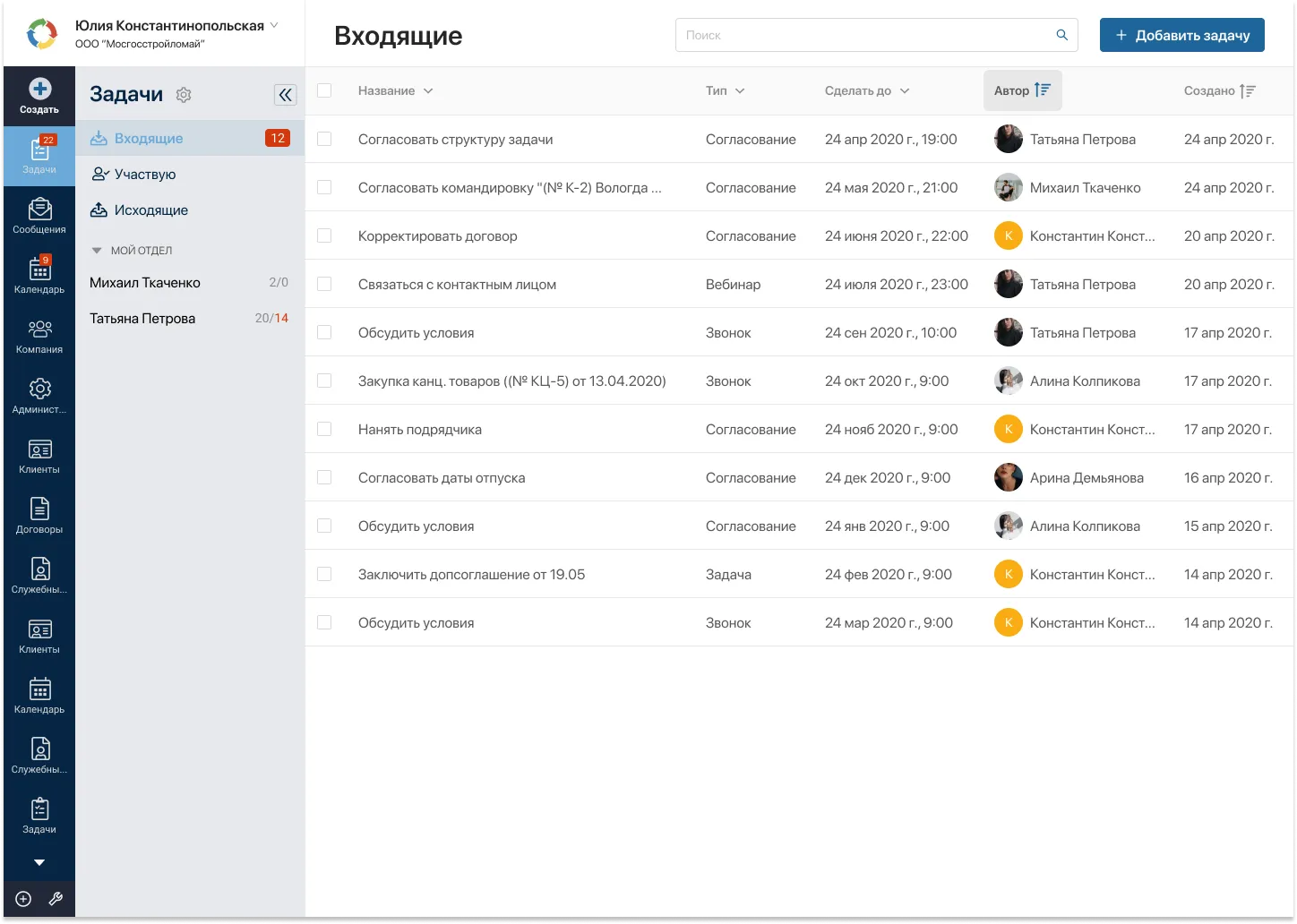Screen dimensions: 1297x924
Task: Open the lower Служебные sidebar item
Action: (x=39, y=756)
